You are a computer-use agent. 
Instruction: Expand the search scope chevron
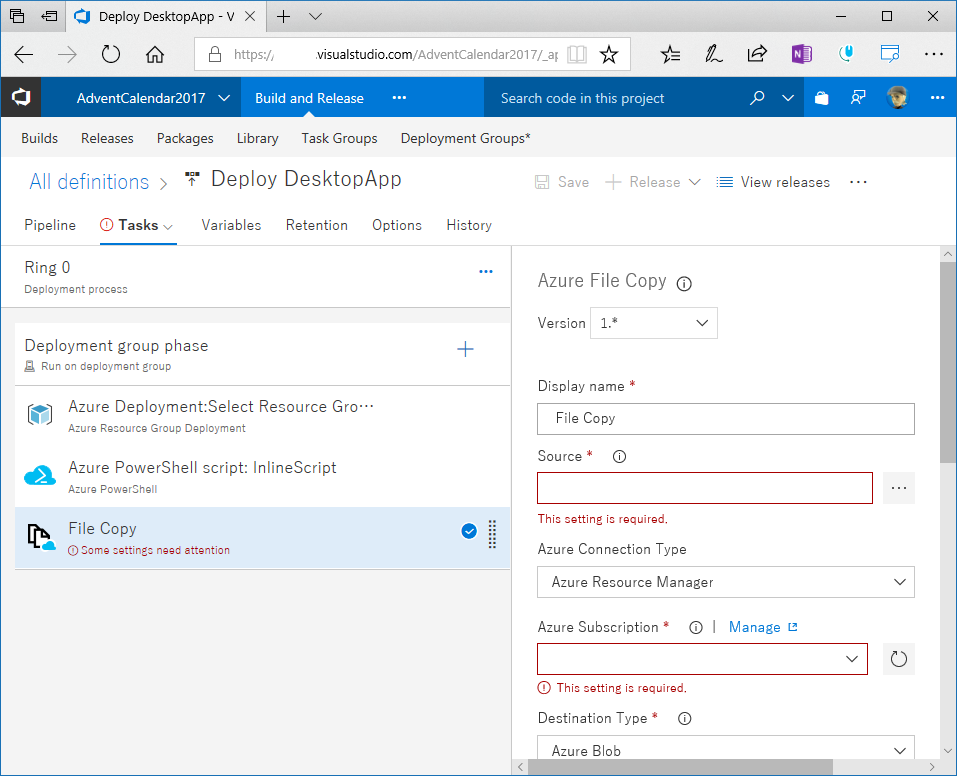(x=788, y=98)
